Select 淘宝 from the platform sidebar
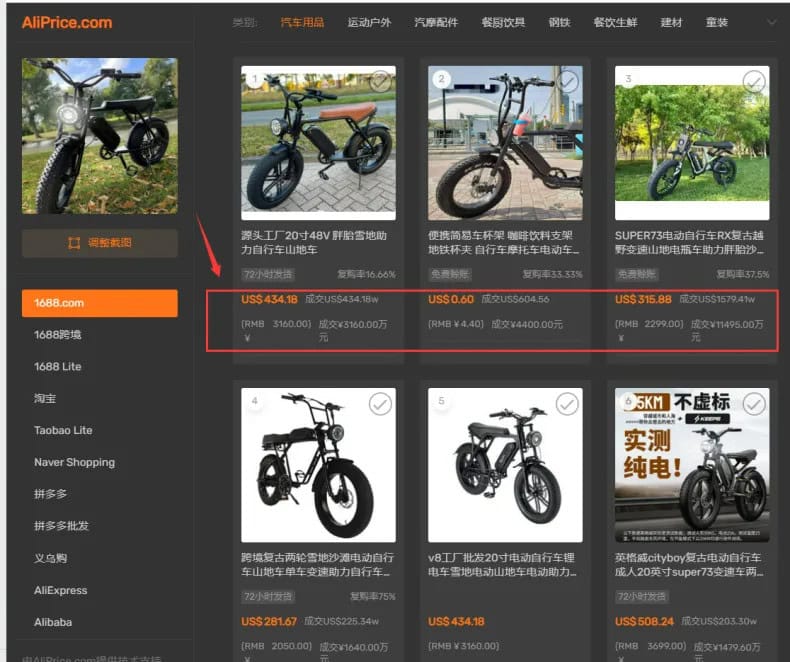The width and height of the screenshot is (790, 662). pos(47,398)
